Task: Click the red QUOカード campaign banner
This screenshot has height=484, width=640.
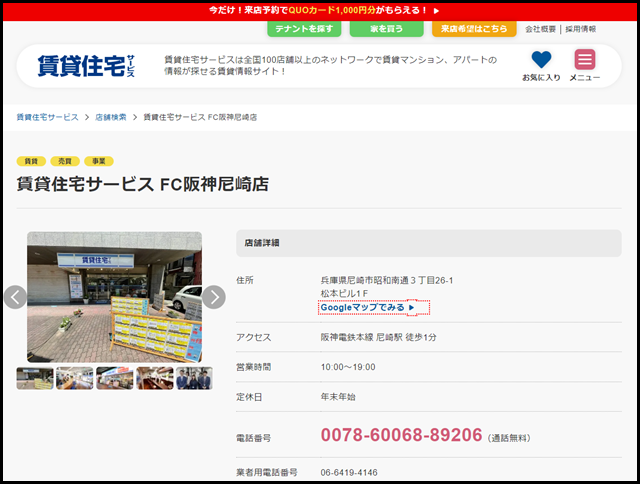Action: 320,10
